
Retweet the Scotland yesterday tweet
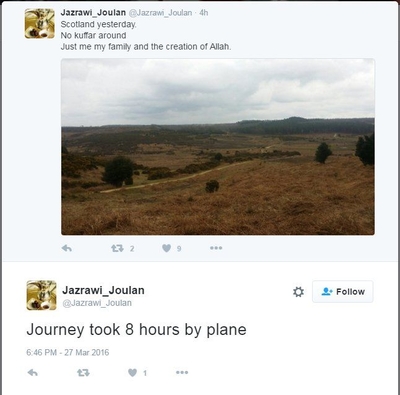pyautogui.click(x=117, y=248)
